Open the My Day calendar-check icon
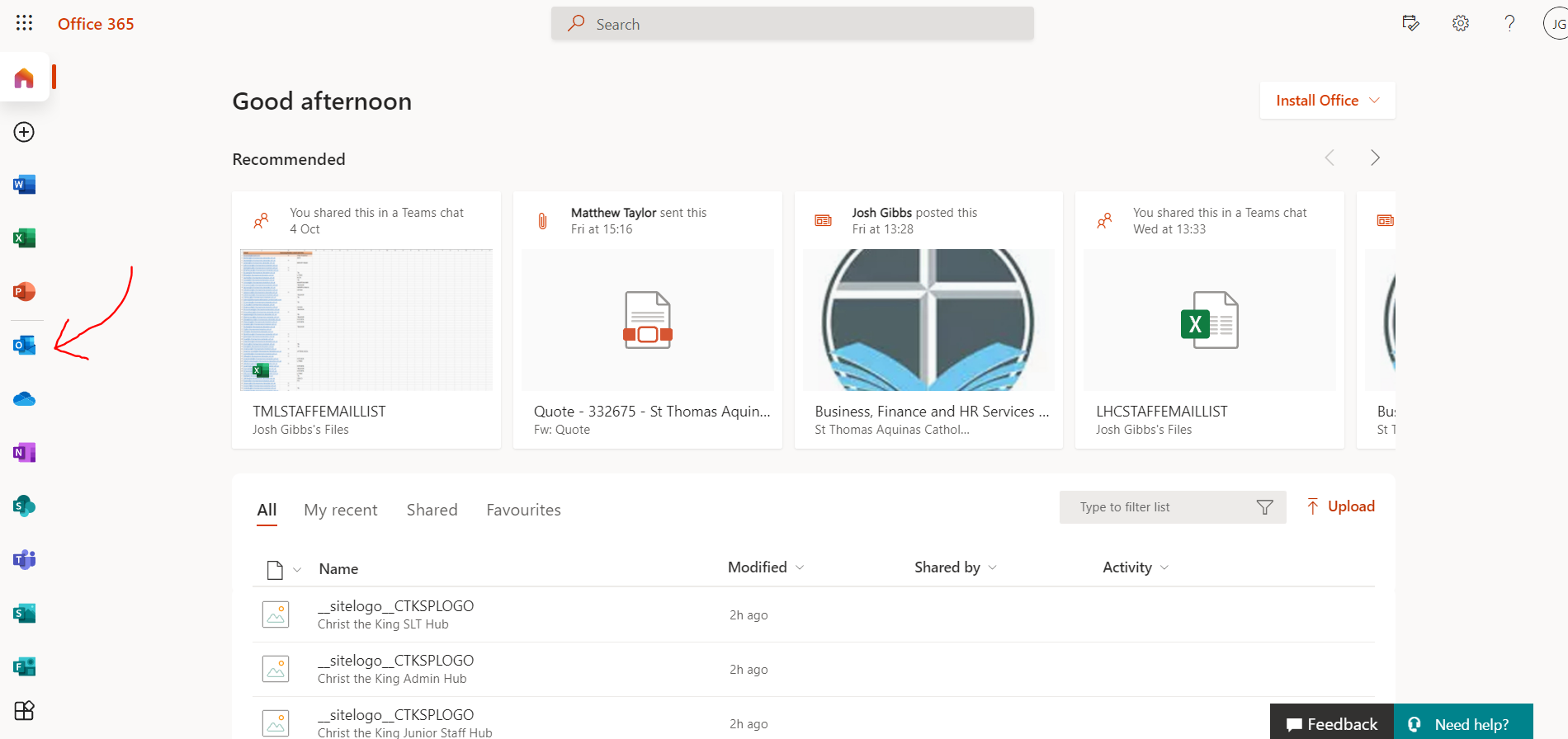This screenshot has width=1568, height=739. tap(1410, 23)
